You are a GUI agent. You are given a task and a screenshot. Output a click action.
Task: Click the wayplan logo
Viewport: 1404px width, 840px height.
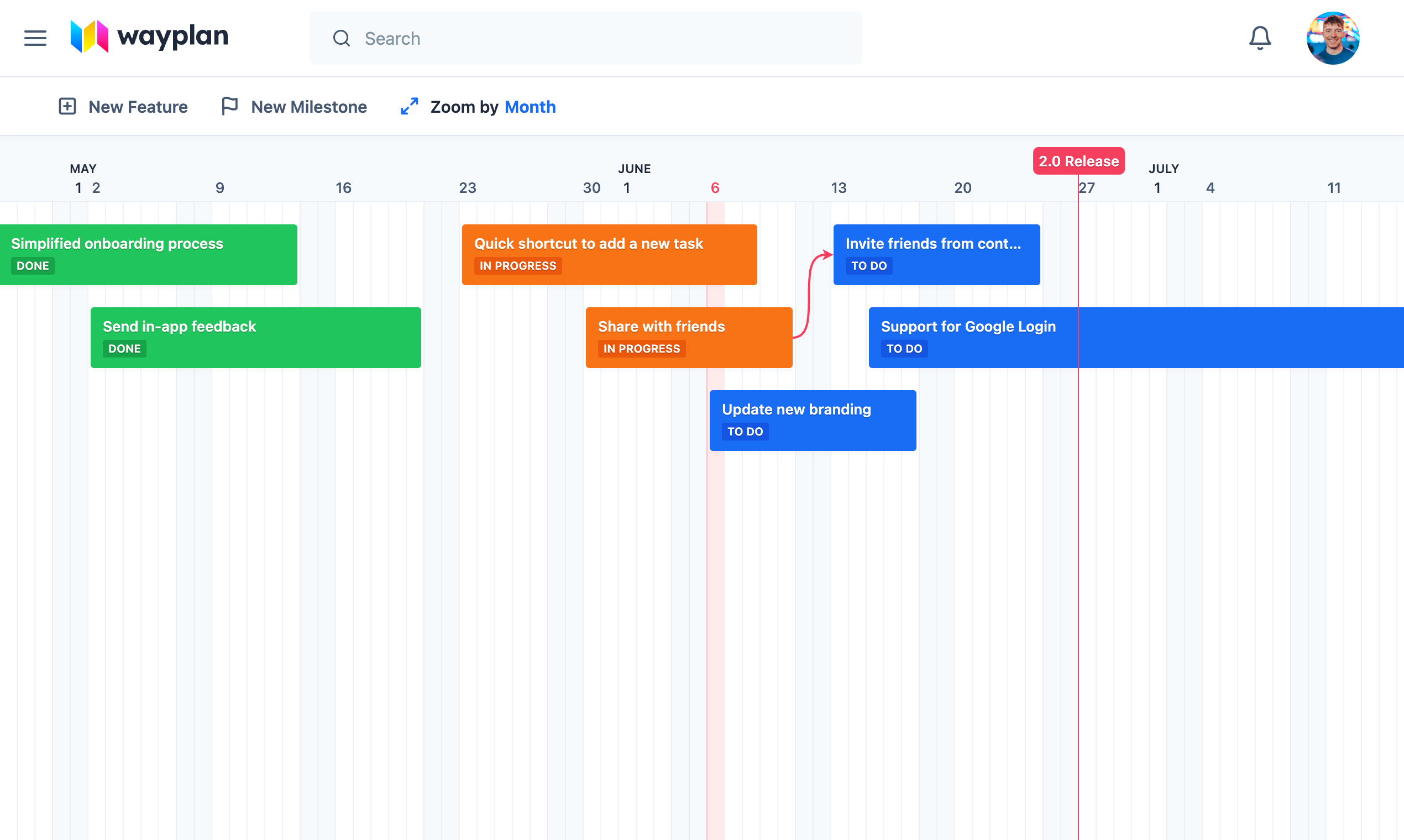click(149, 38)
